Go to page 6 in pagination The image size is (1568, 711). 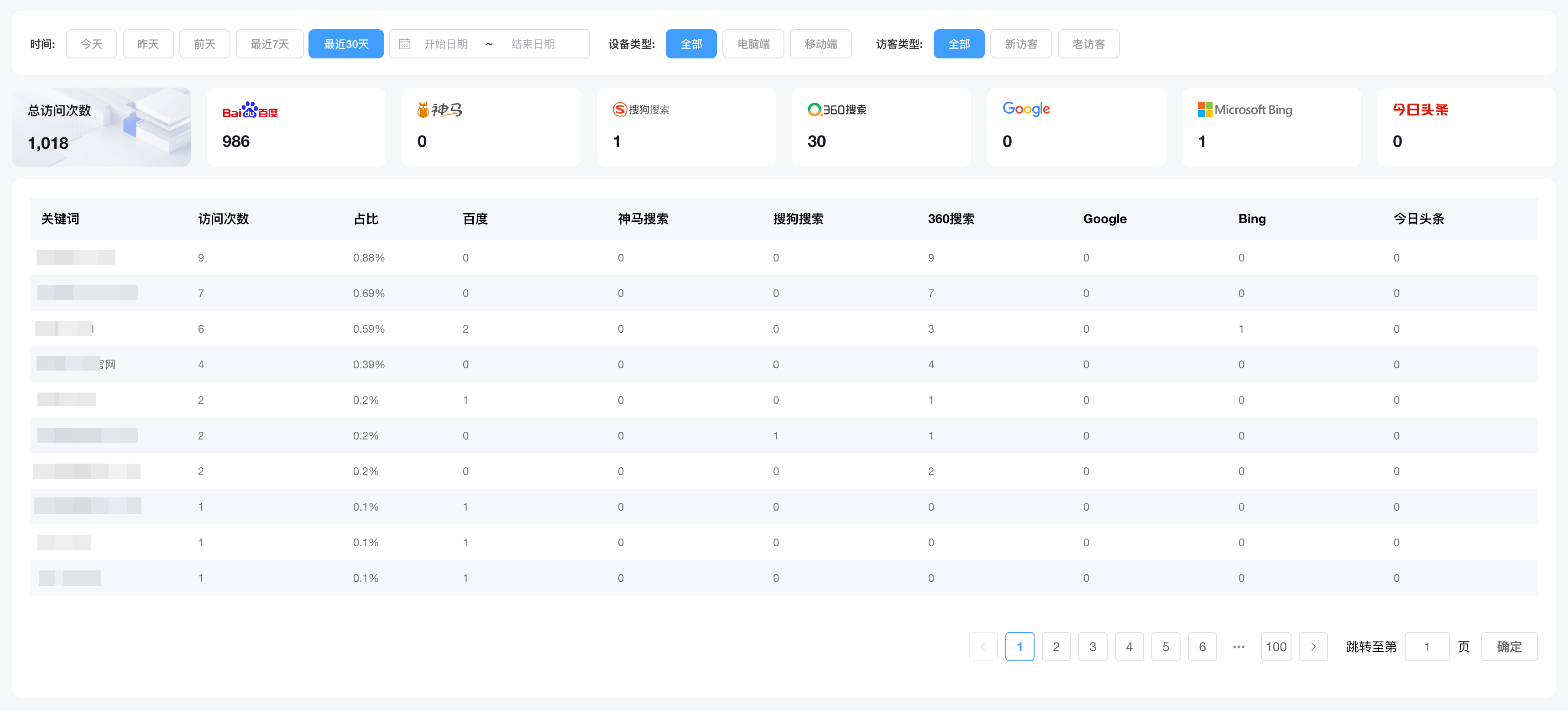[1202, 647]
